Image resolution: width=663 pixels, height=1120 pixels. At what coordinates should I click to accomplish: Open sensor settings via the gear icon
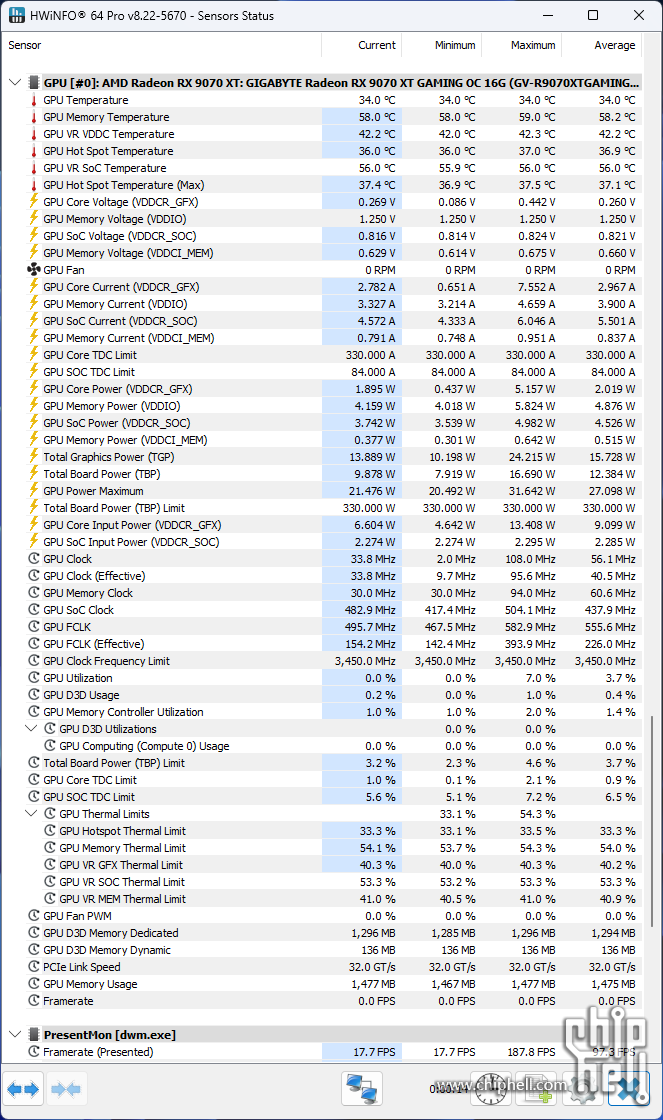coord(583,1089)
